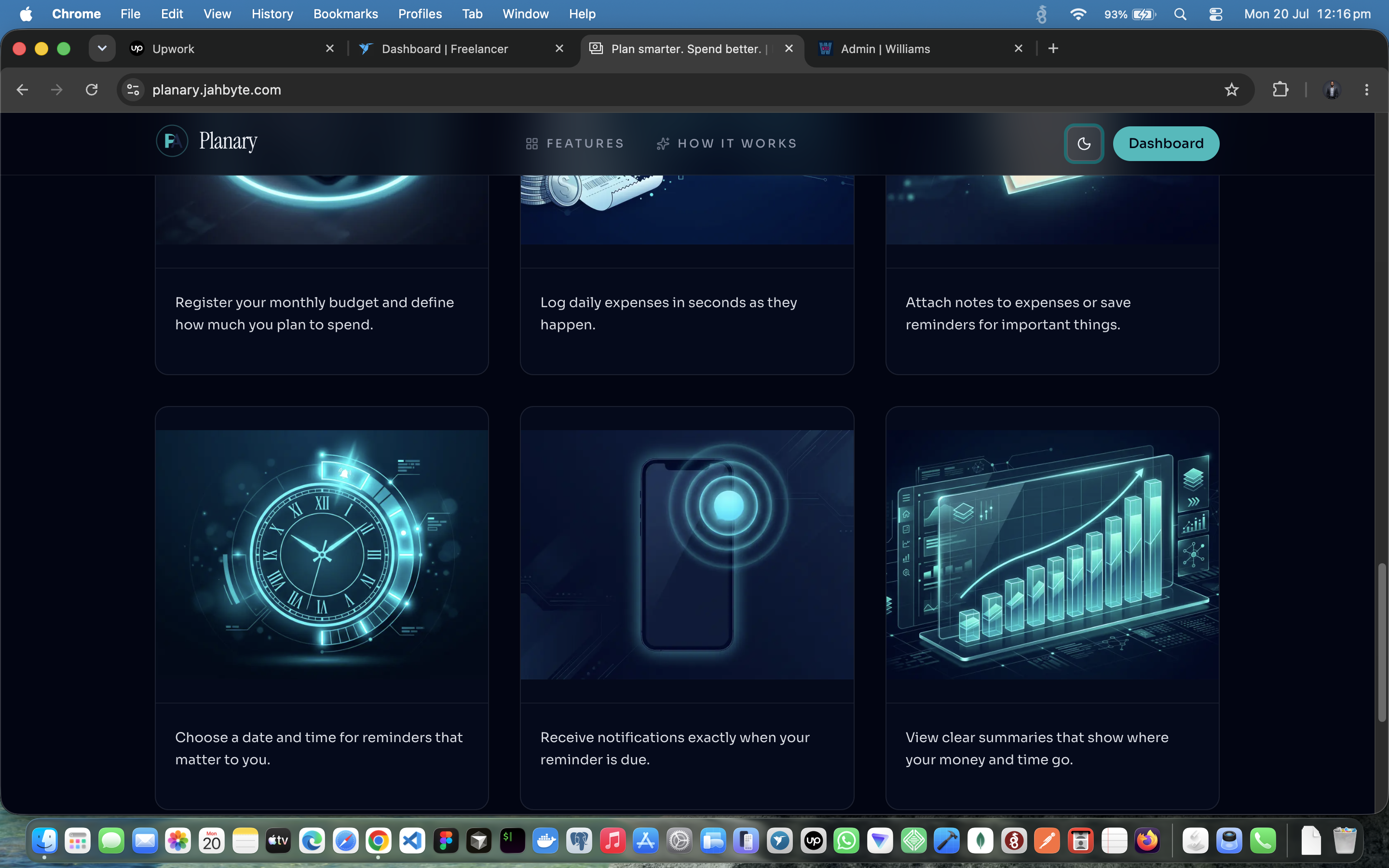Screen dimensions: 1389x868
Task: Launch Visual Studio Code from the dock
Action: click(412, 841)
